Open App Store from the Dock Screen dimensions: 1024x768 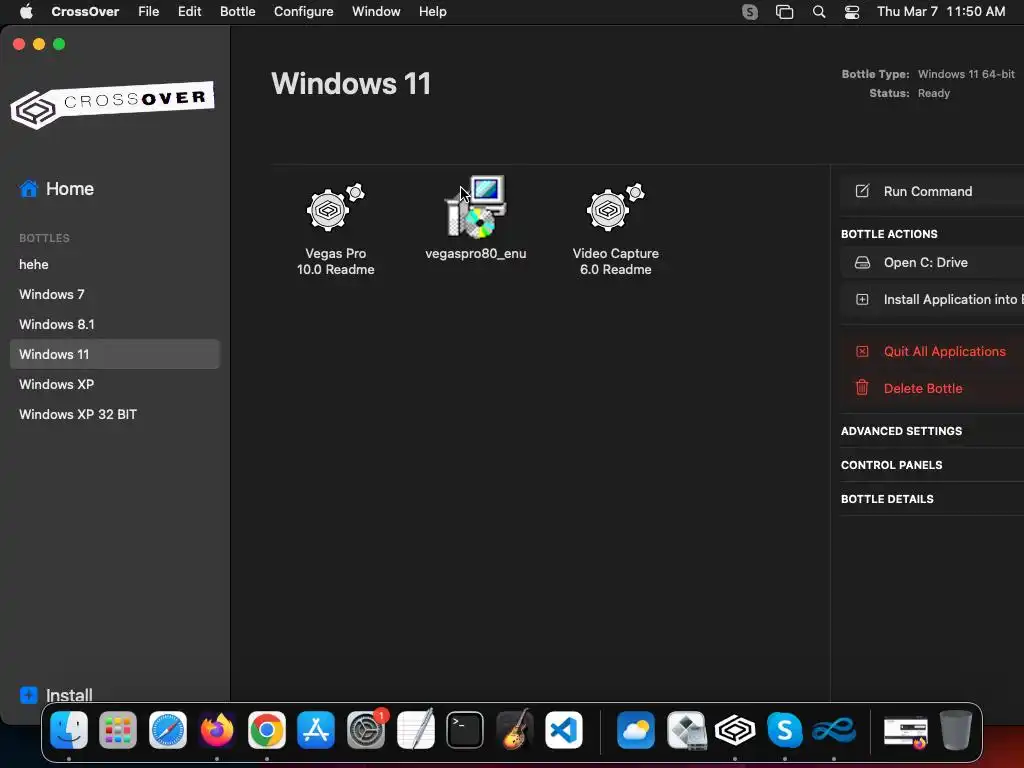pyautogui.click(x=316, y=730)
